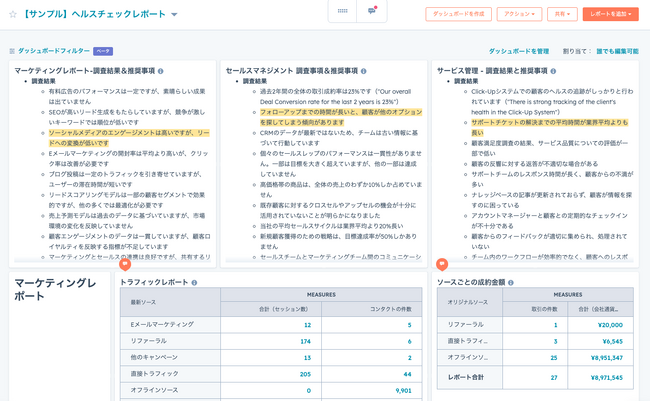
Task: Click the ダッシュボードを管理 link
Action: pos(519,51)
